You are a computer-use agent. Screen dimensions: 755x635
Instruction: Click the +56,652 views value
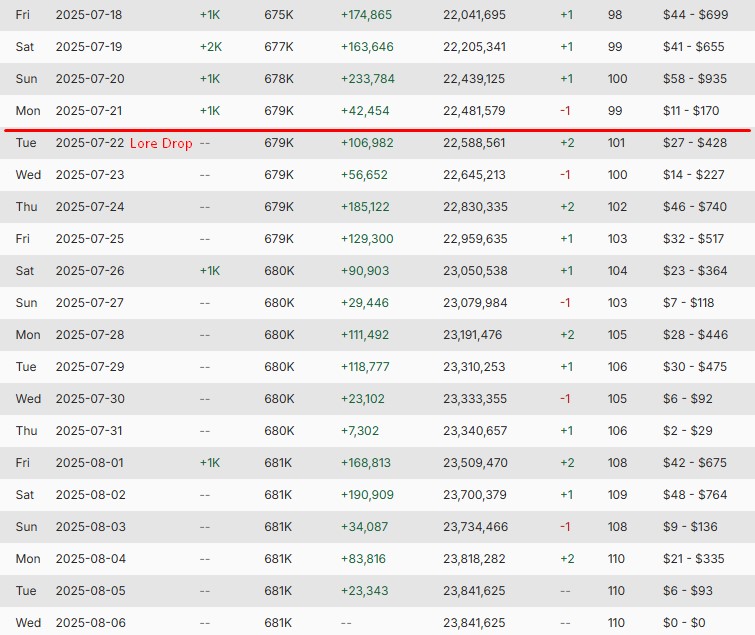pos(364,175)
